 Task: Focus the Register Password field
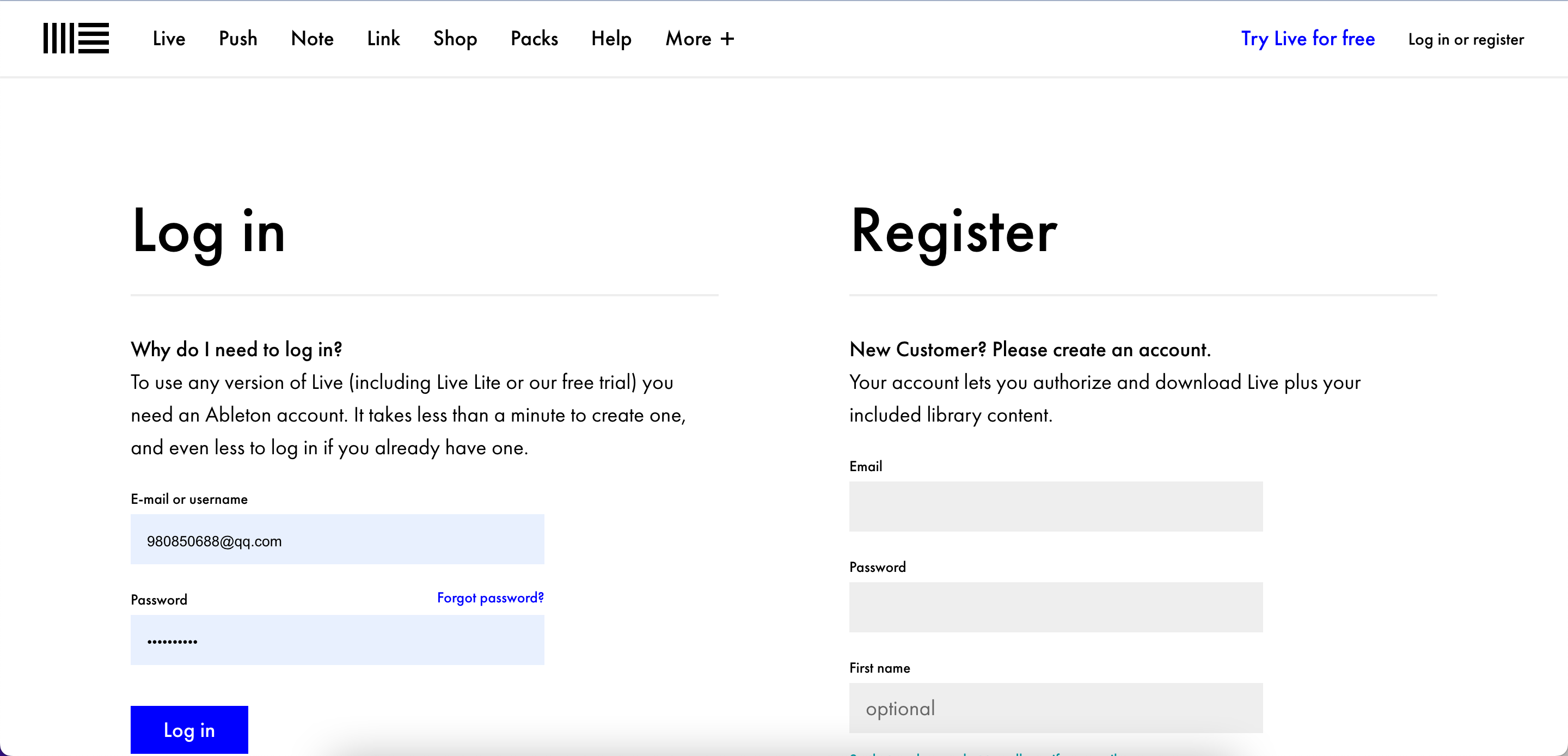1056,607
